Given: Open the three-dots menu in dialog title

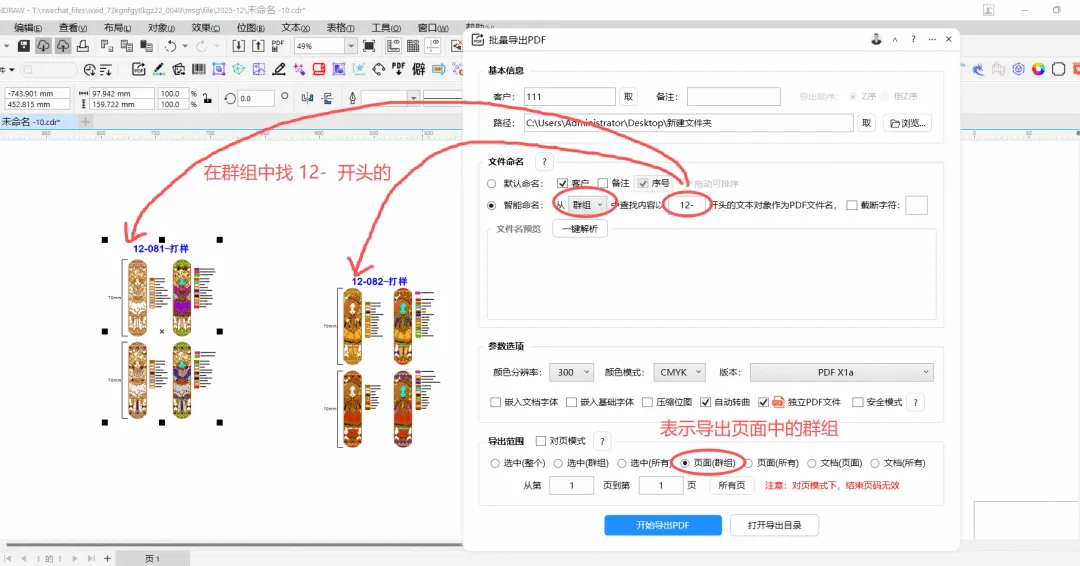Looking at the screenshot, I should coord(932,39).
